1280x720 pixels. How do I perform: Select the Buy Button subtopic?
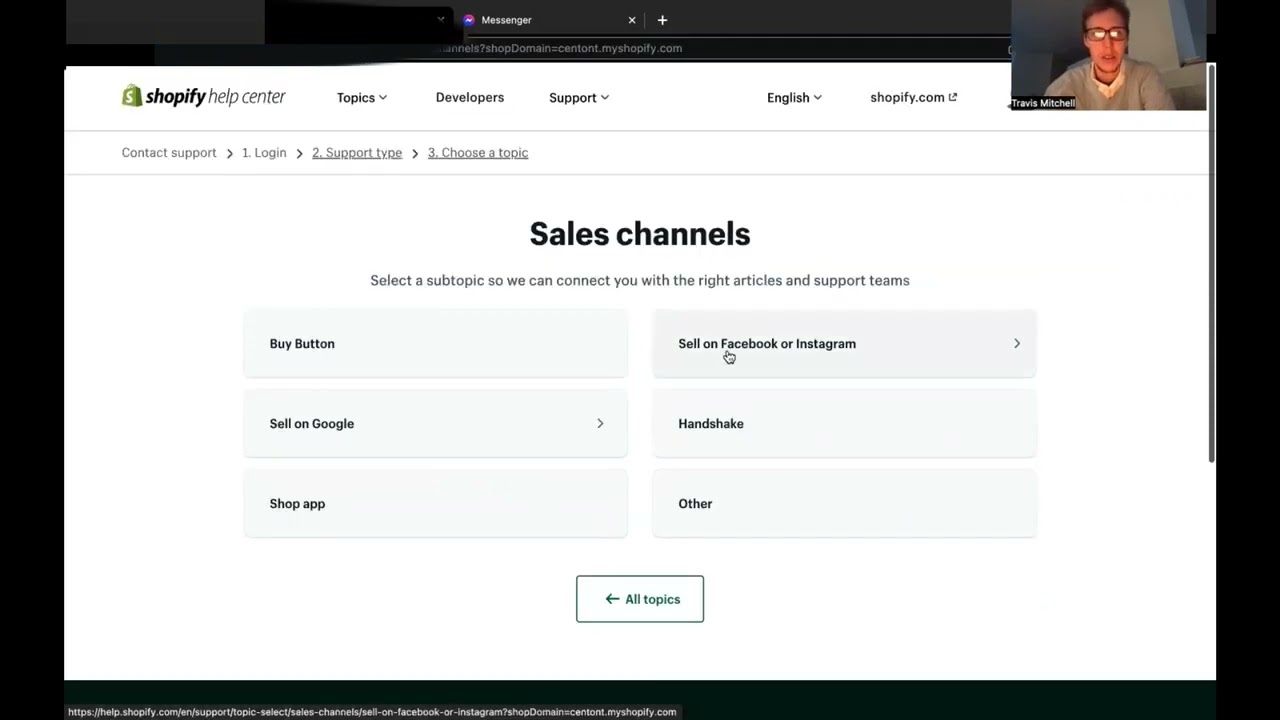tap(435, 343)
